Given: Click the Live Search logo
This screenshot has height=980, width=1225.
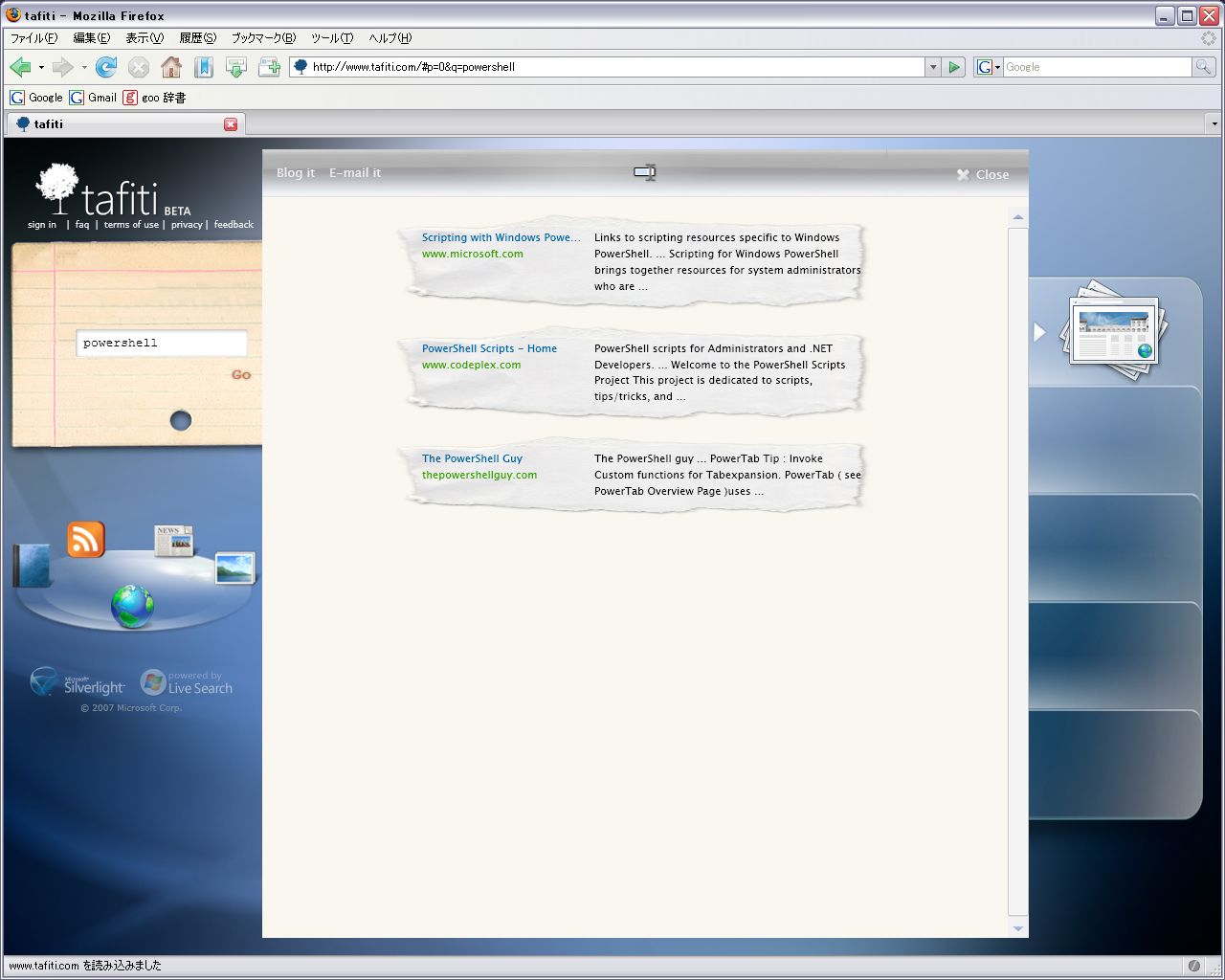Looking at the screenshot, I should point(187,682).
